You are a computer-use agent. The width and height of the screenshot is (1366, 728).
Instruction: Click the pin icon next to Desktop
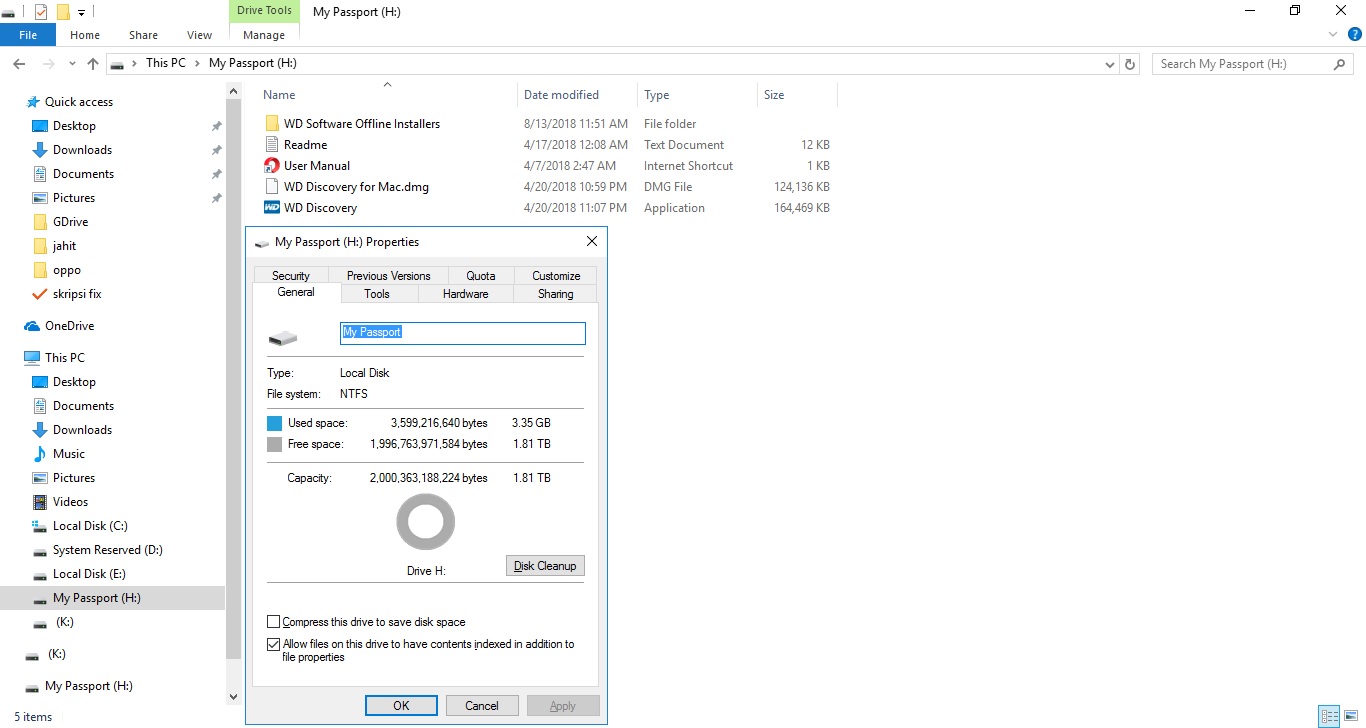tap(216, 126)
